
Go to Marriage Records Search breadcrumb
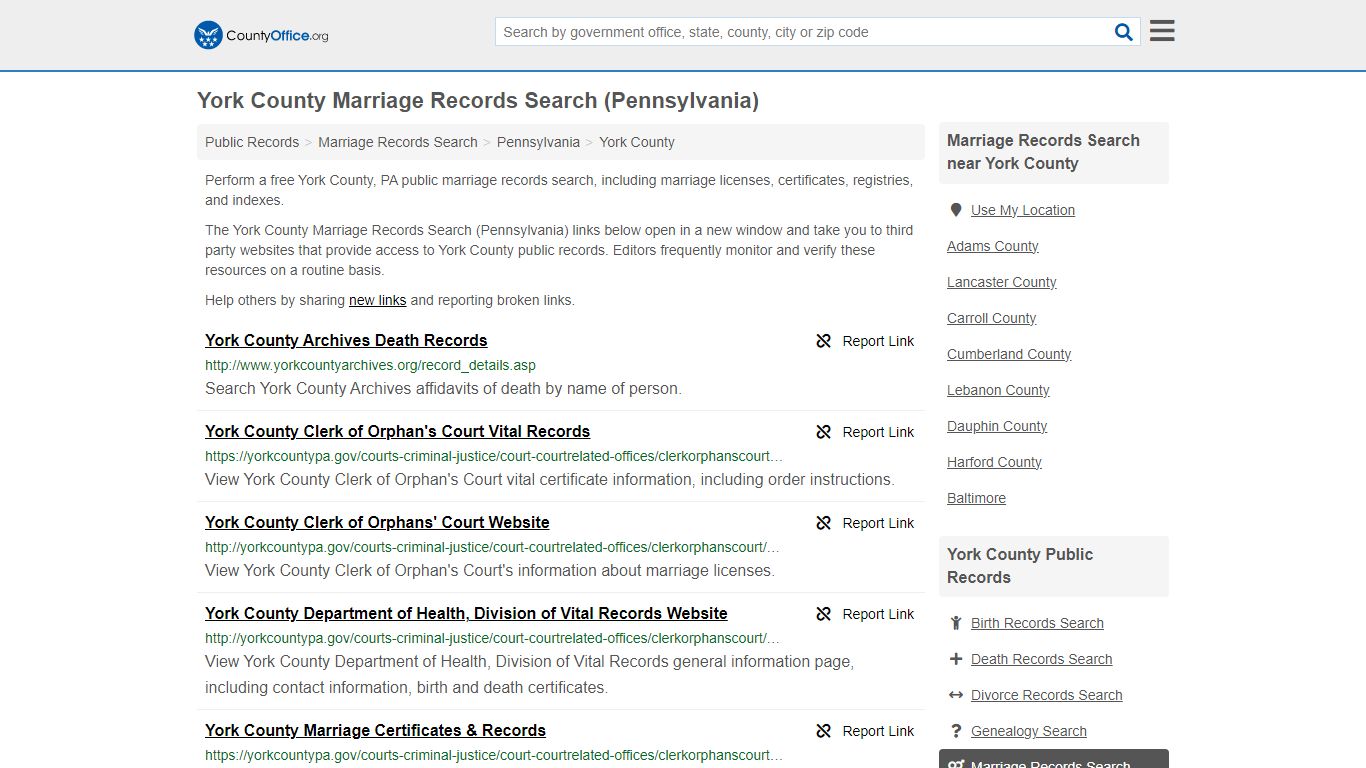(398, 142)
